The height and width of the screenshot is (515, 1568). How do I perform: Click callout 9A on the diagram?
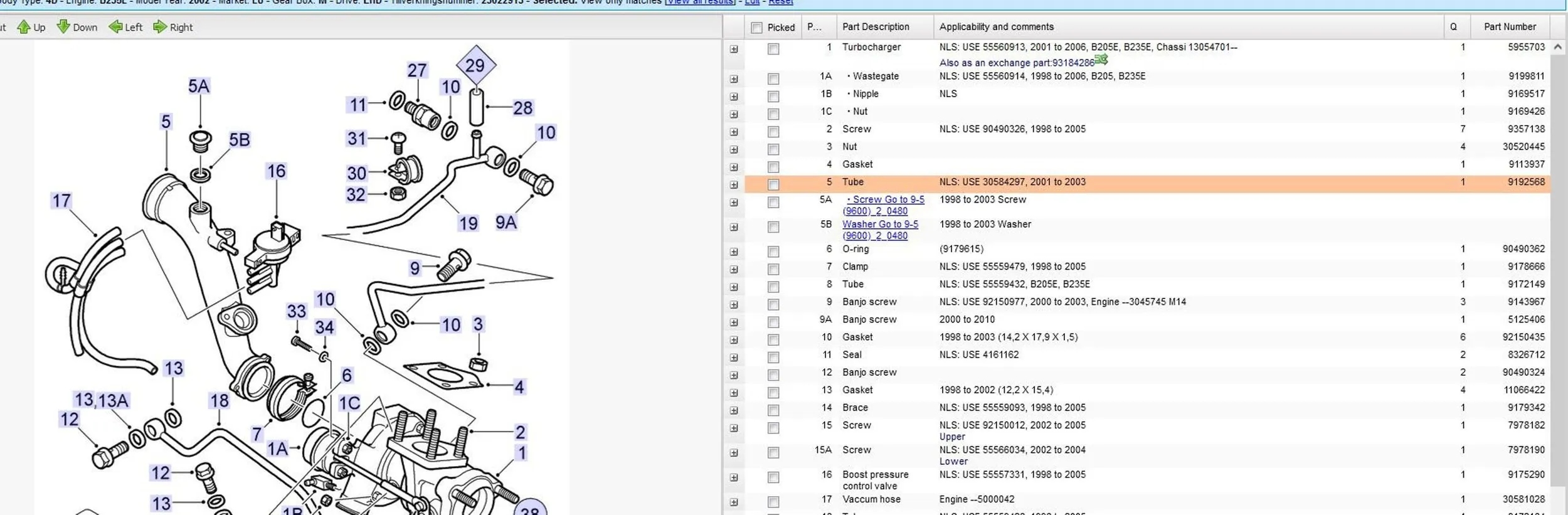pyautogui.click(x=506, y=223)
